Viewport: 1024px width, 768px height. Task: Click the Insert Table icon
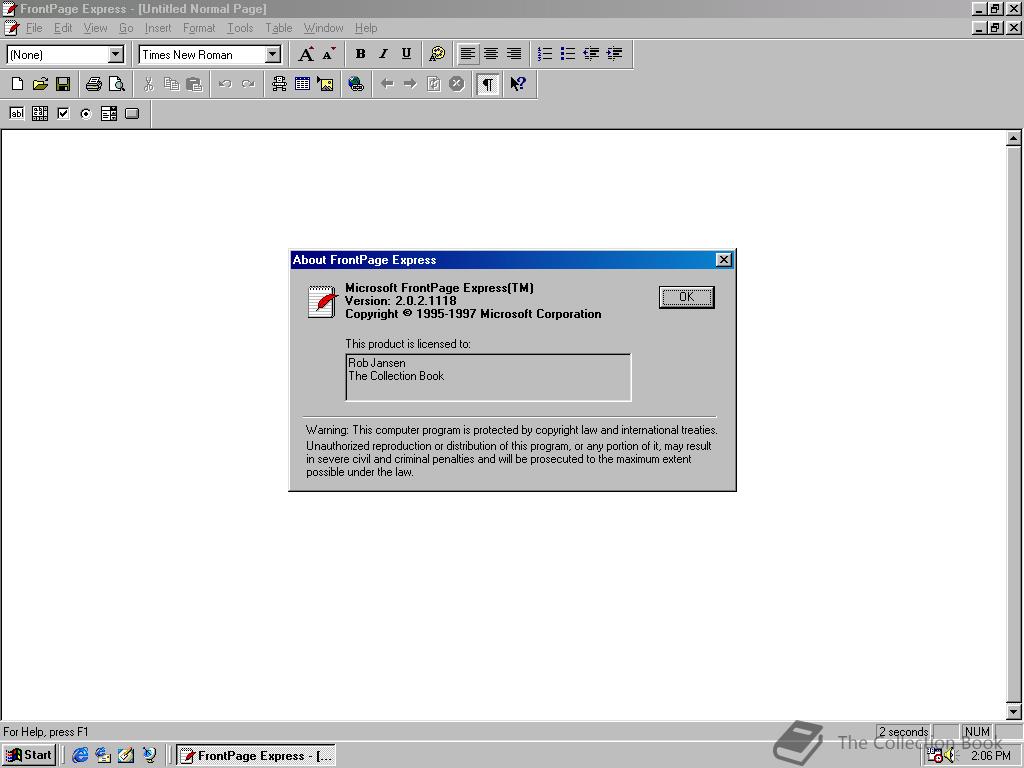(x=302, y=84)
